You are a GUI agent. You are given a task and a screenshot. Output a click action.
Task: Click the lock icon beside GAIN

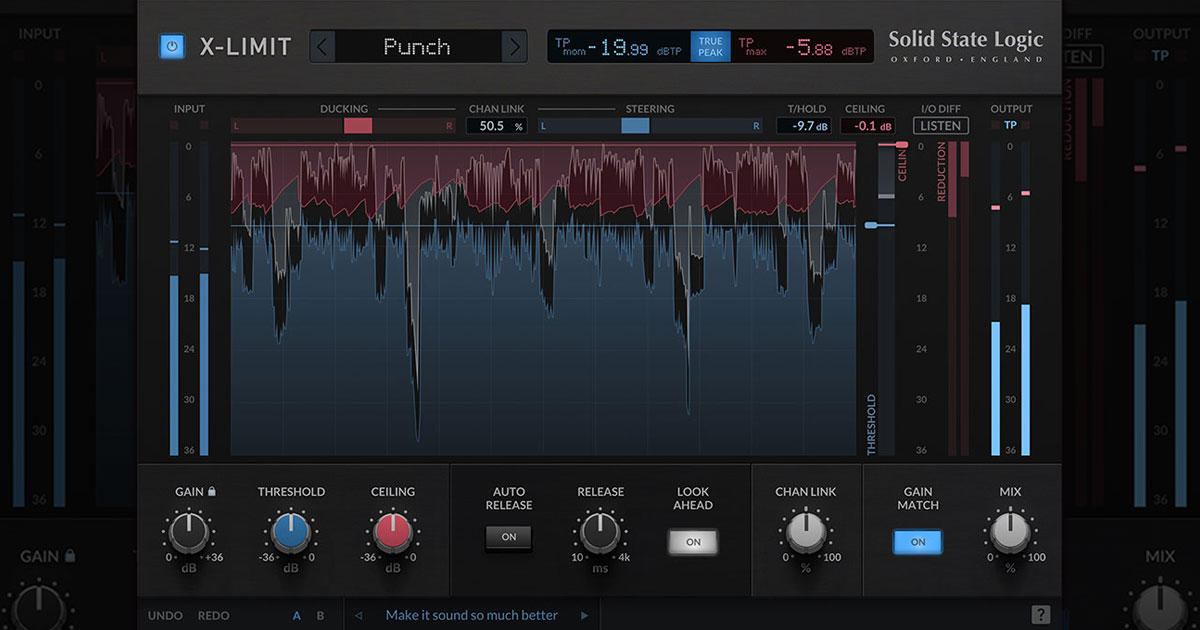[212, 491]
